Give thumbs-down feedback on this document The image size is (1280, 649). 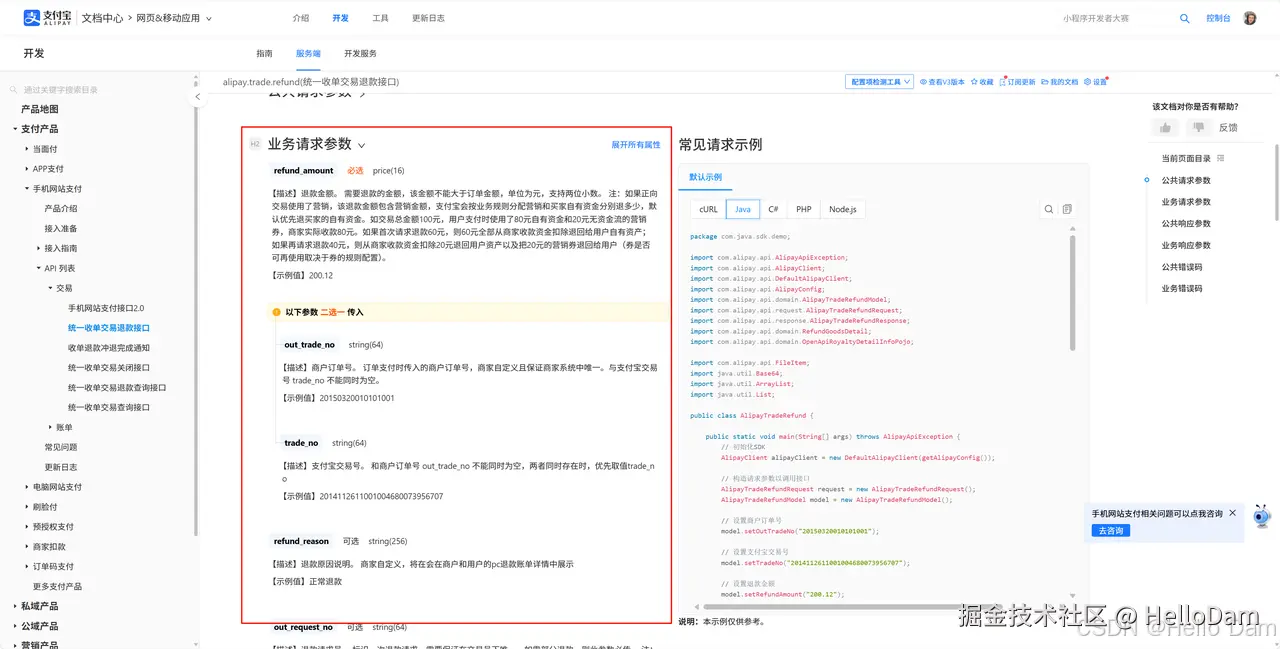[x=1199, y=127]
